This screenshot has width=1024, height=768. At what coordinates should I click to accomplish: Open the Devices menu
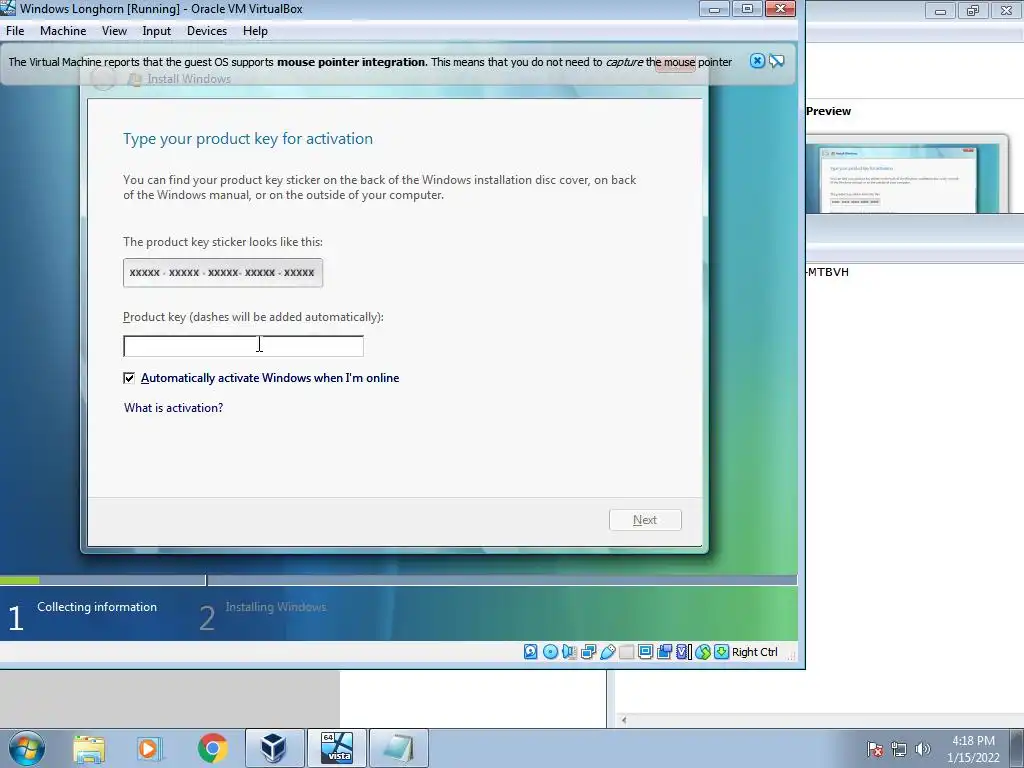[x=207, y=31]
